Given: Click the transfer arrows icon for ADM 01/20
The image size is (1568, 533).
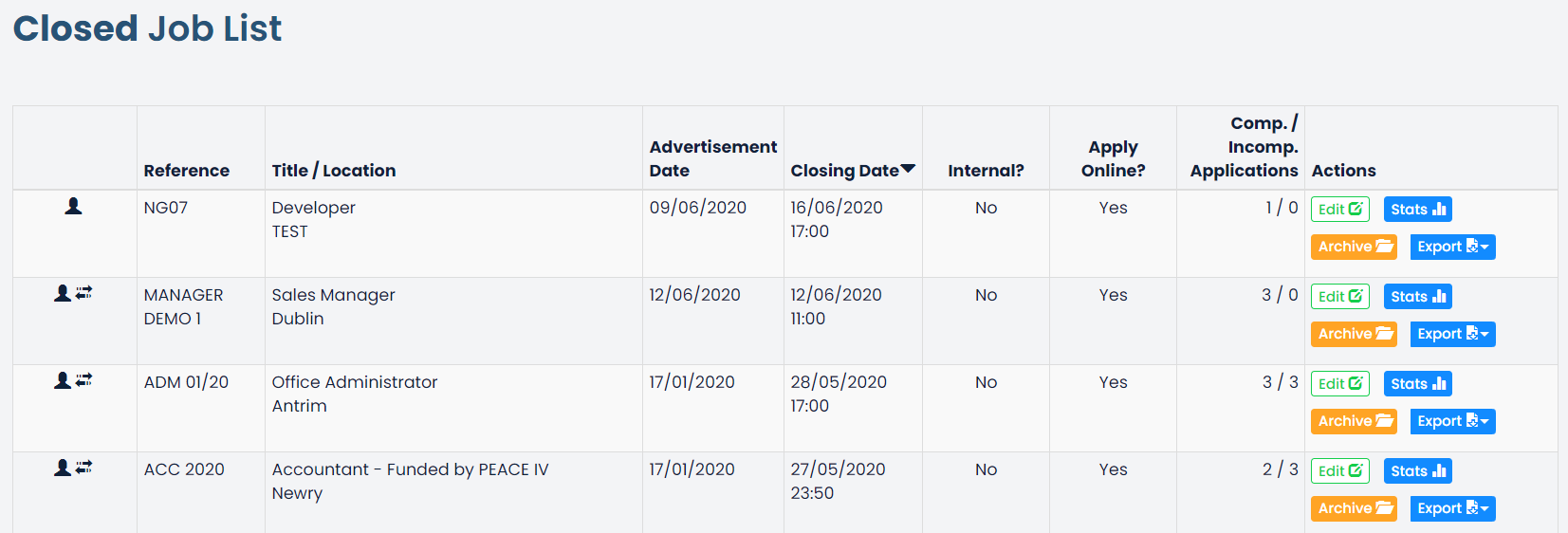Looking at the screenshot, I should pos(84,380).
